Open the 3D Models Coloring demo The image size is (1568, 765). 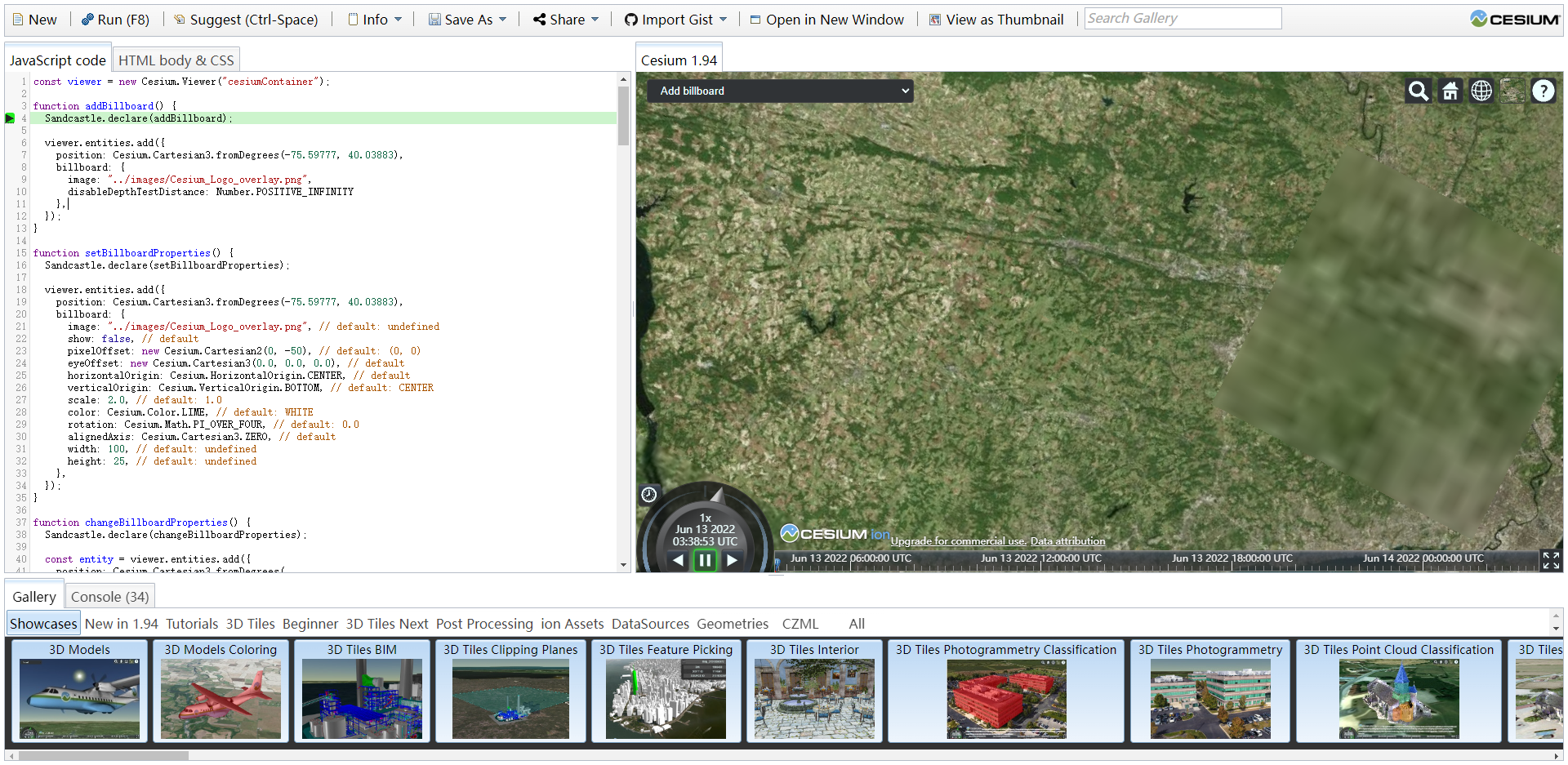pos(220,691)
